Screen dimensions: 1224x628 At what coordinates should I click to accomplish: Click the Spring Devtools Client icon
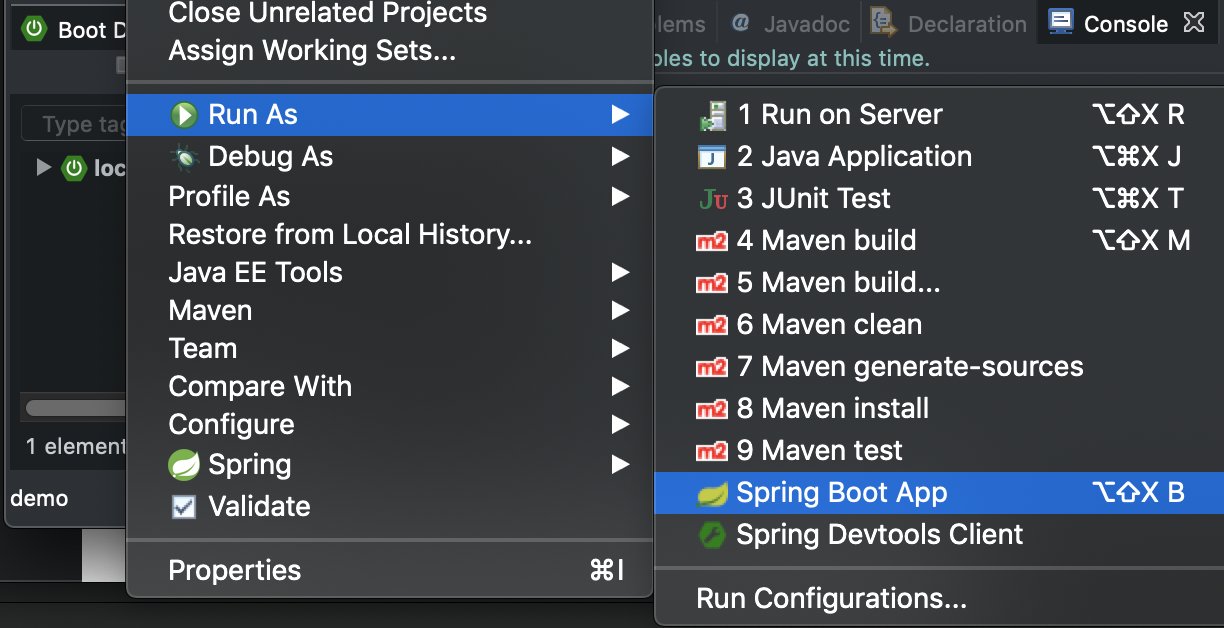(x=711, y=535)
